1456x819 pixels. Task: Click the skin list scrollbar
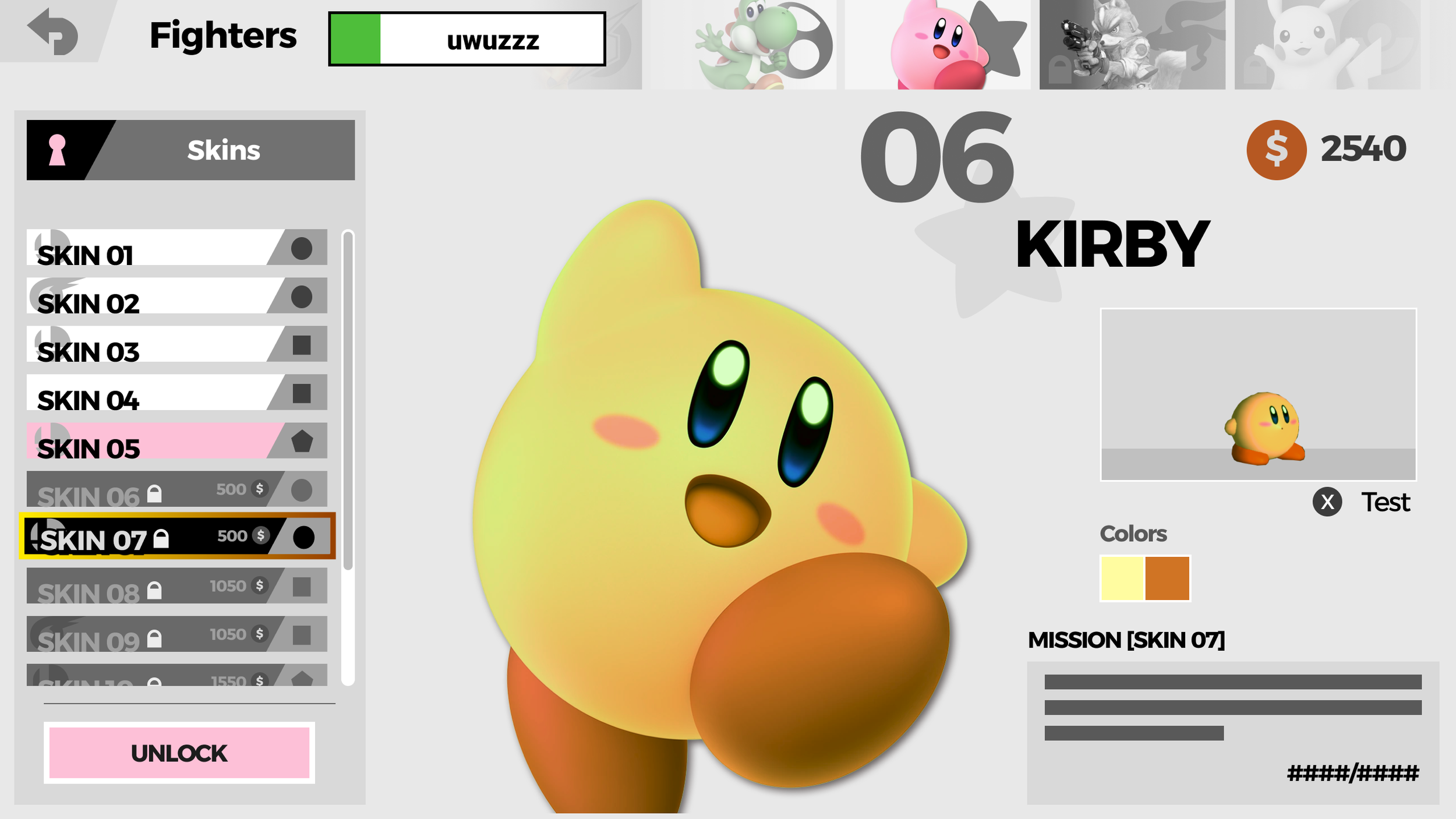348,402
